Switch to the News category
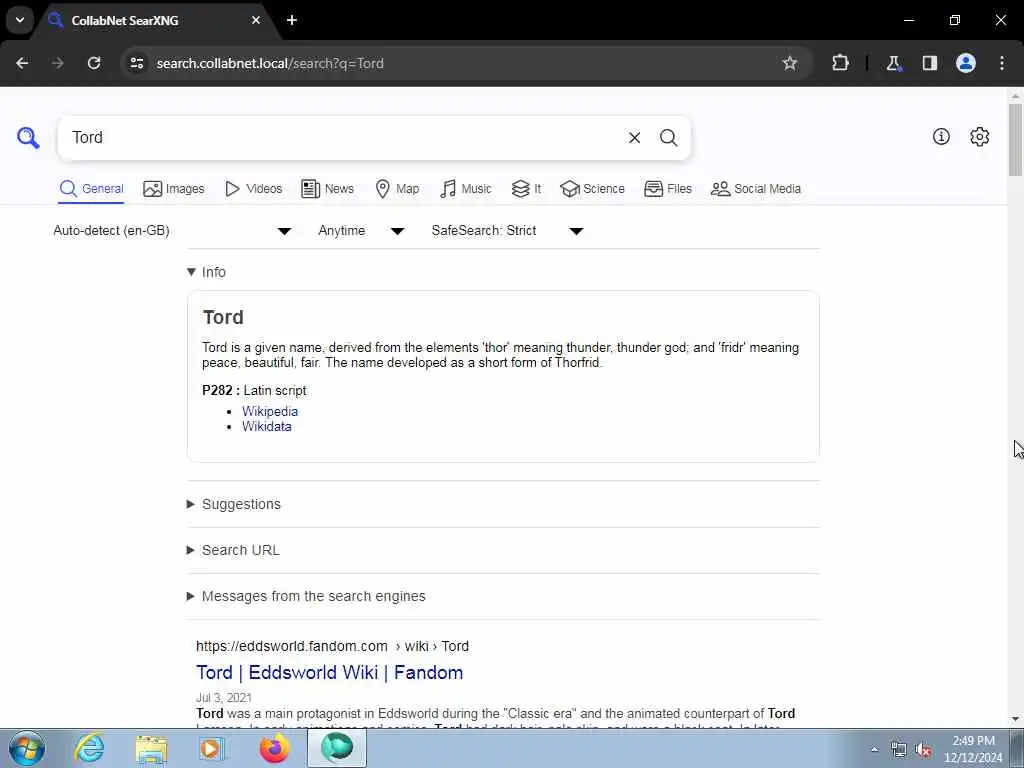The height and width of the screenshot is (768, 1024). [327, 189]
